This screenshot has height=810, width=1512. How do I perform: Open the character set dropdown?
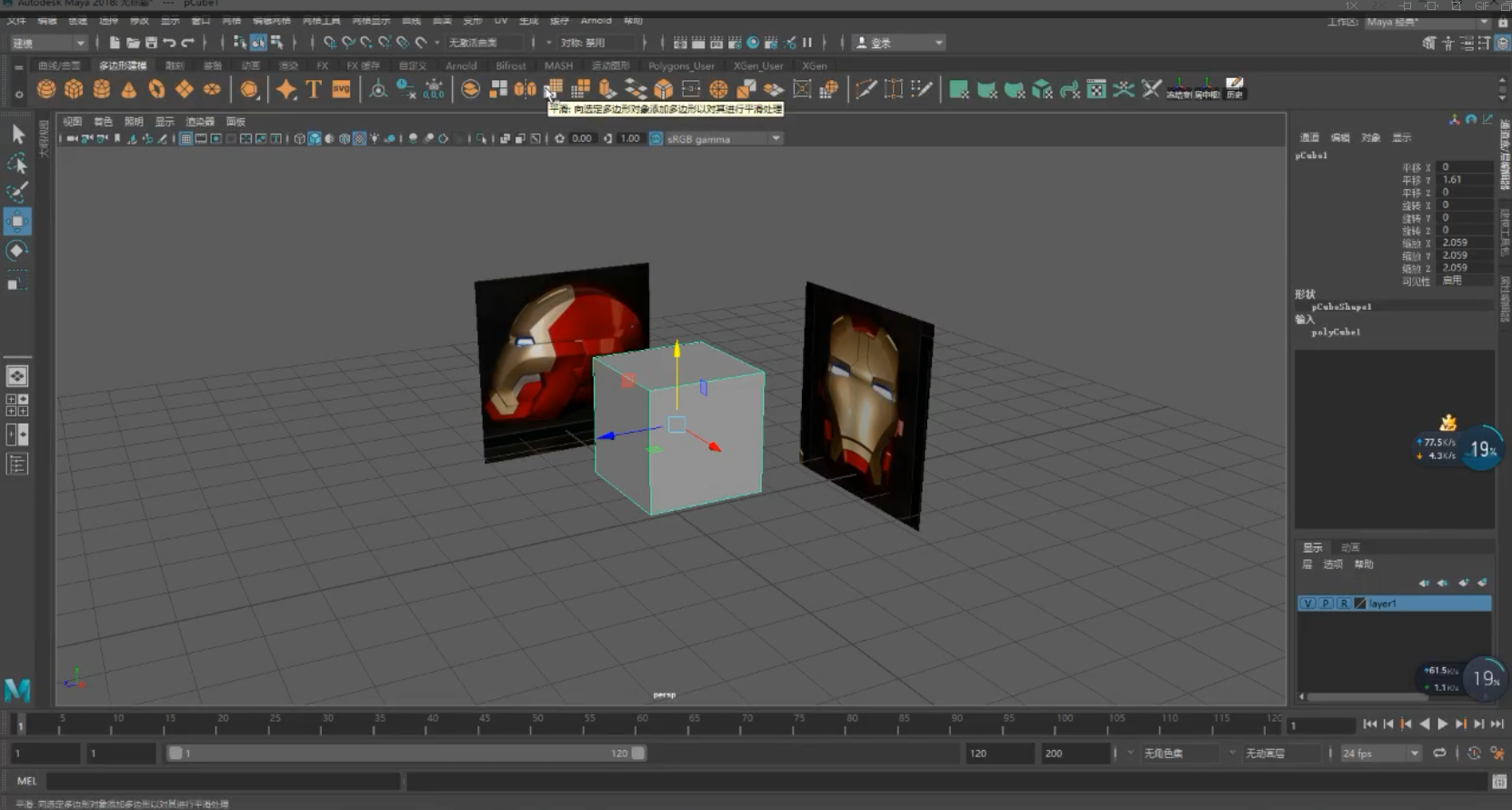pos(1181,753)
